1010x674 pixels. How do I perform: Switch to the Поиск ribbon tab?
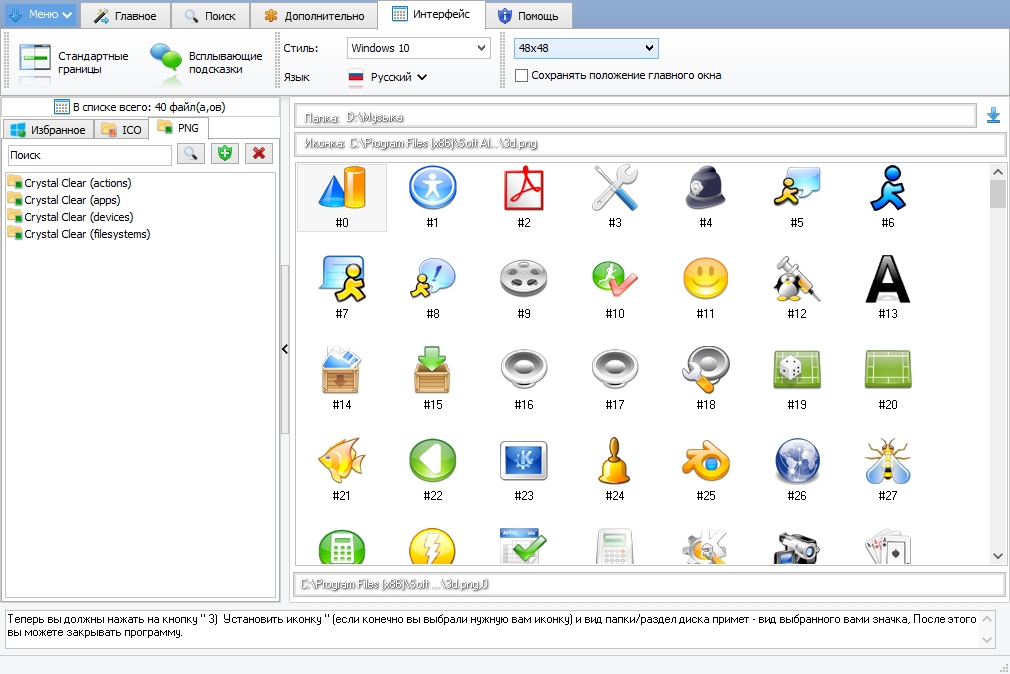click(210, 16)
